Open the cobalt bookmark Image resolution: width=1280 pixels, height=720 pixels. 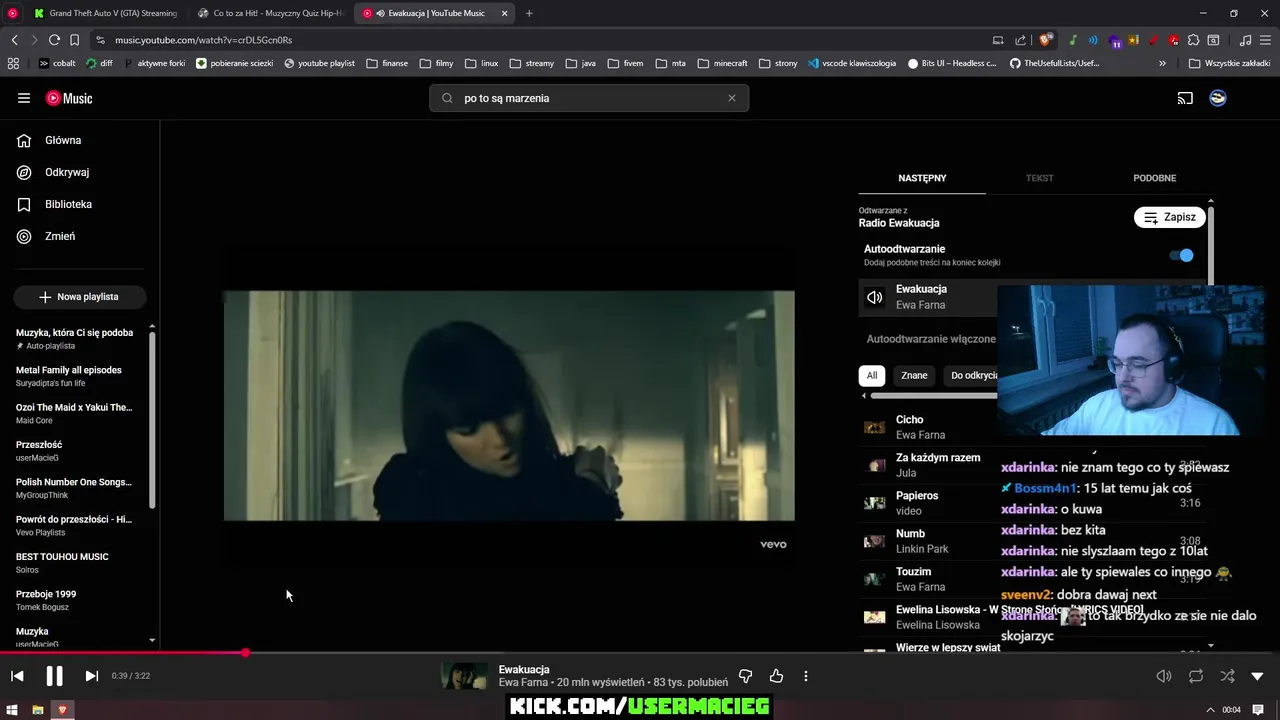point(57,63)
